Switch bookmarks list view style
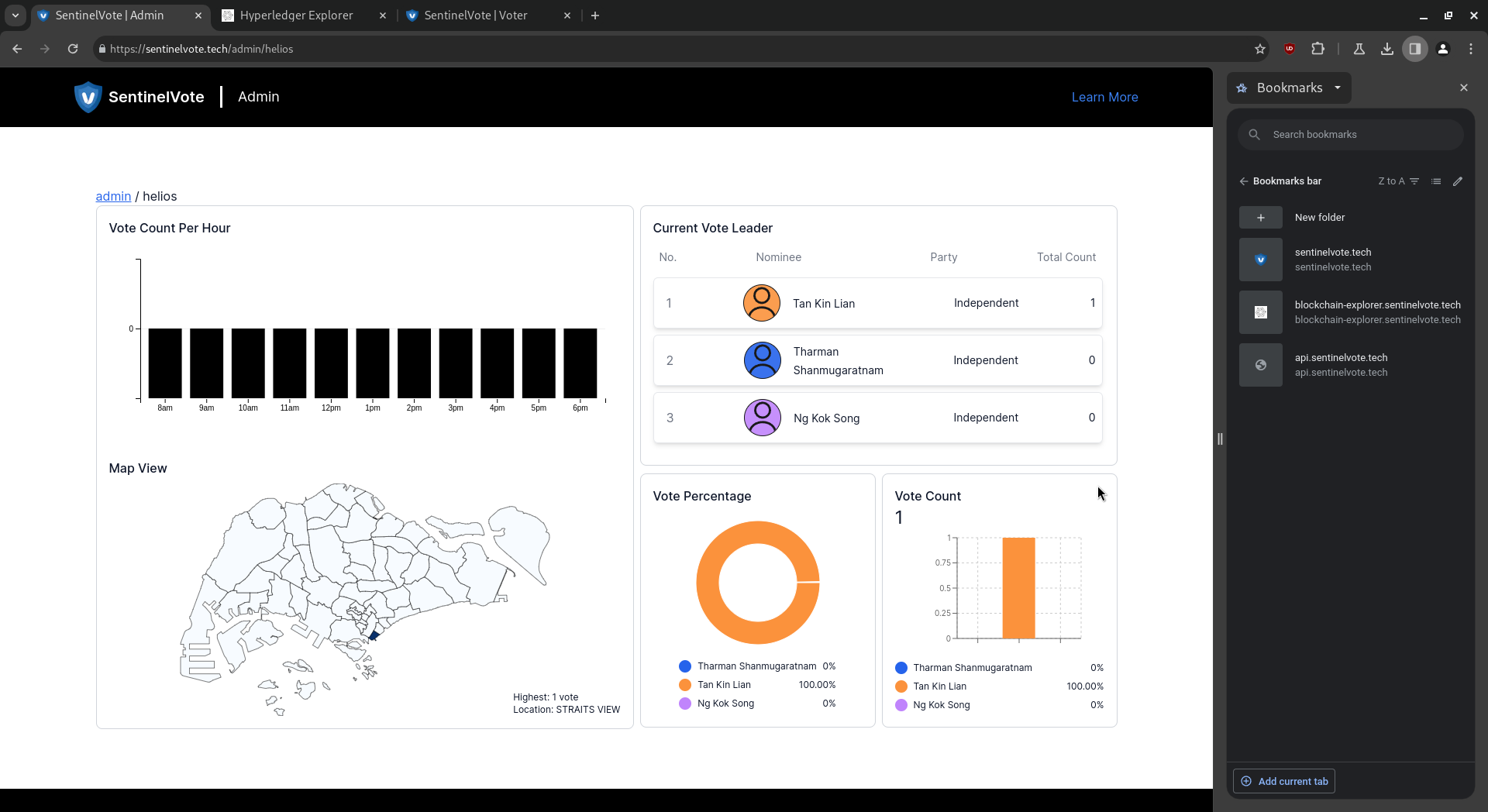 1436,181
